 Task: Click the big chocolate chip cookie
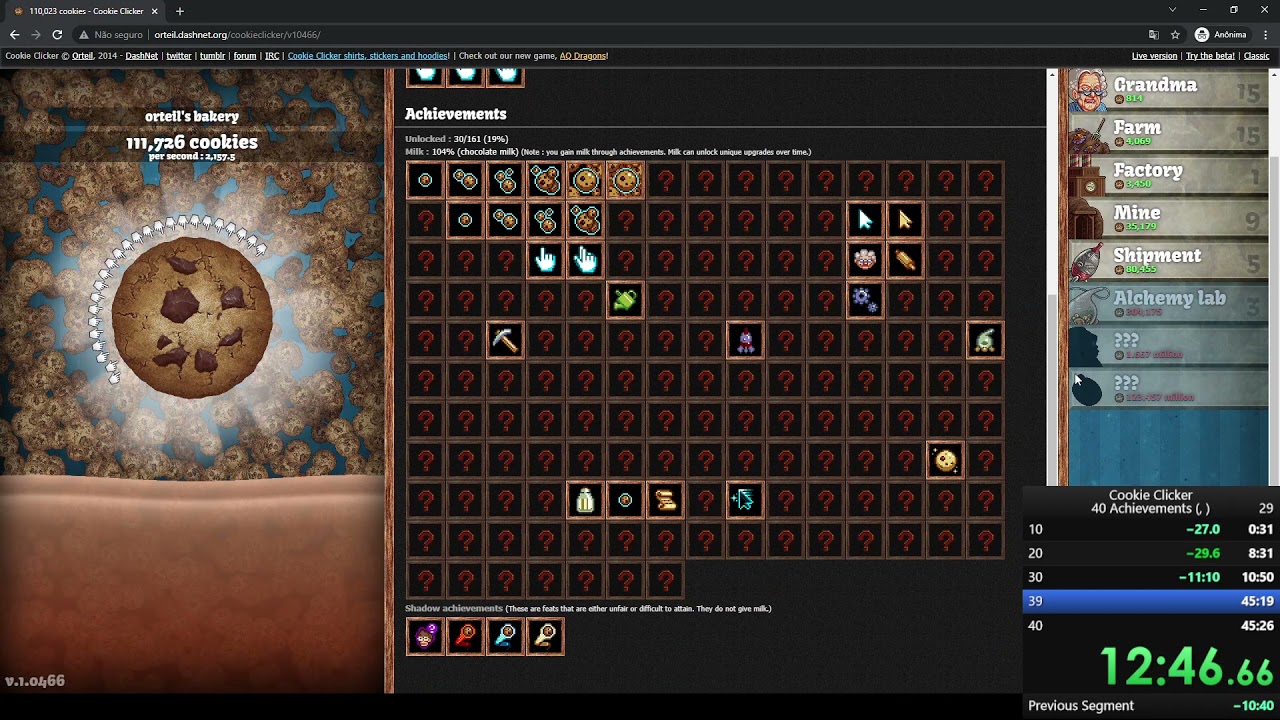191,319
